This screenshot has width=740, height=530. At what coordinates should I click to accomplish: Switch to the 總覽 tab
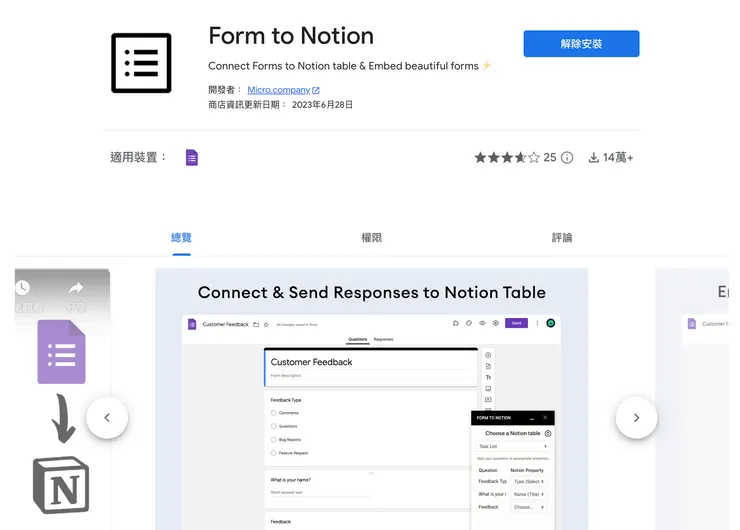point(181,237)
